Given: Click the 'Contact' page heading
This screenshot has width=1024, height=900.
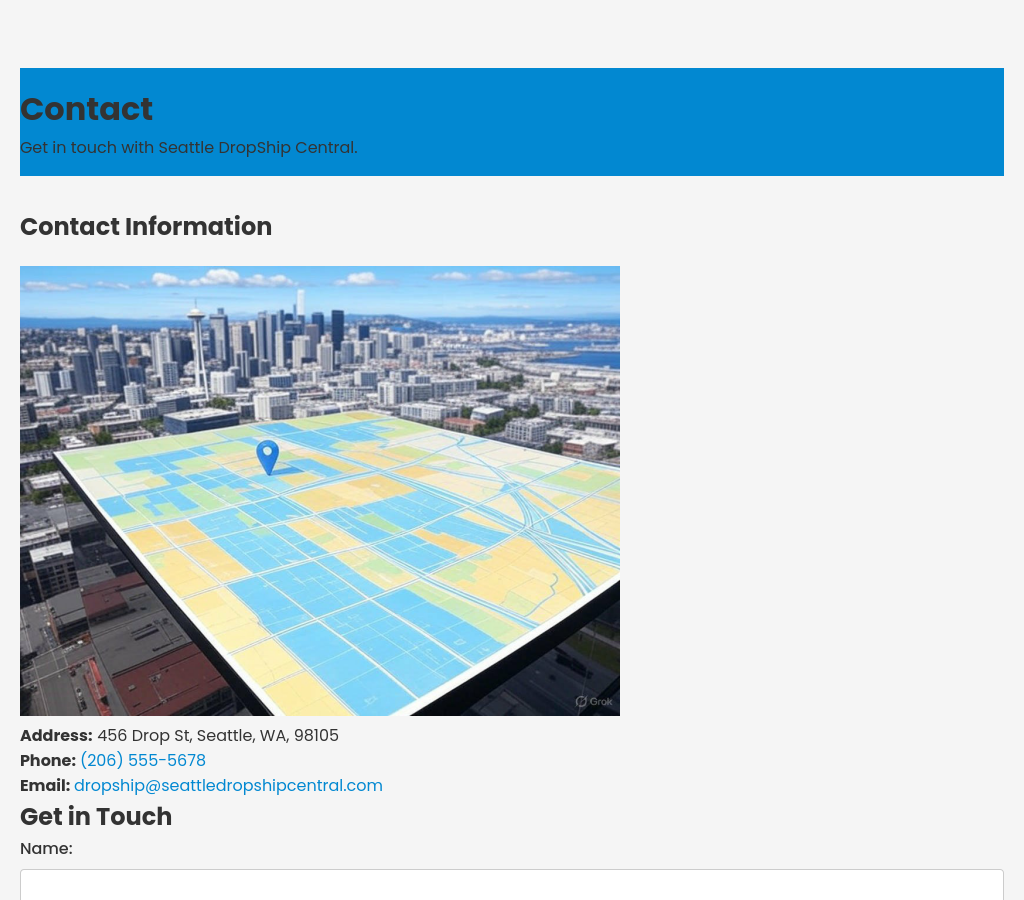Looking at the screenshot, I should (x=86, y=109).
